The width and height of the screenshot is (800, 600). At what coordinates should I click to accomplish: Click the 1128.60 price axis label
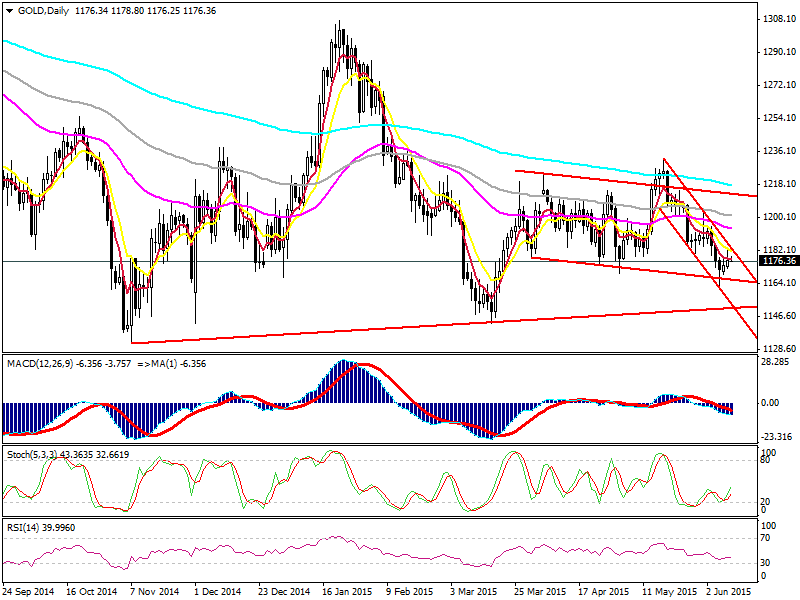tap(780, 348)
